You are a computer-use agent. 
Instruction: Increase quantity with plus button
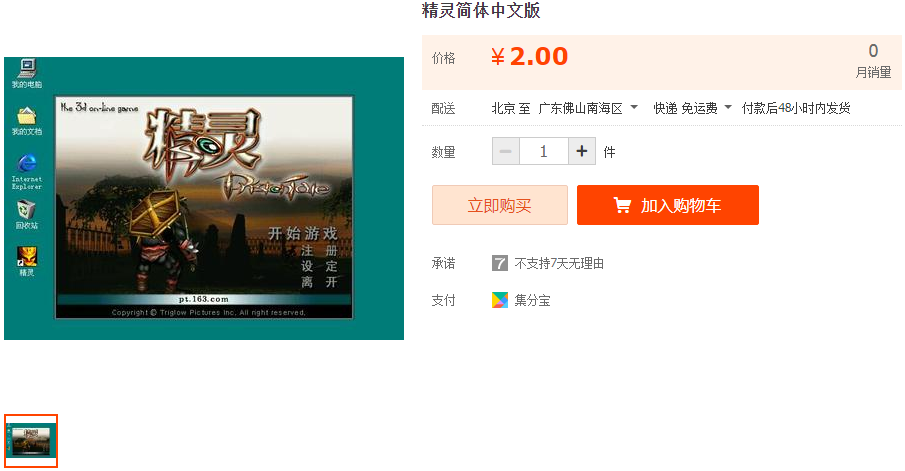[x=582, y=151]
